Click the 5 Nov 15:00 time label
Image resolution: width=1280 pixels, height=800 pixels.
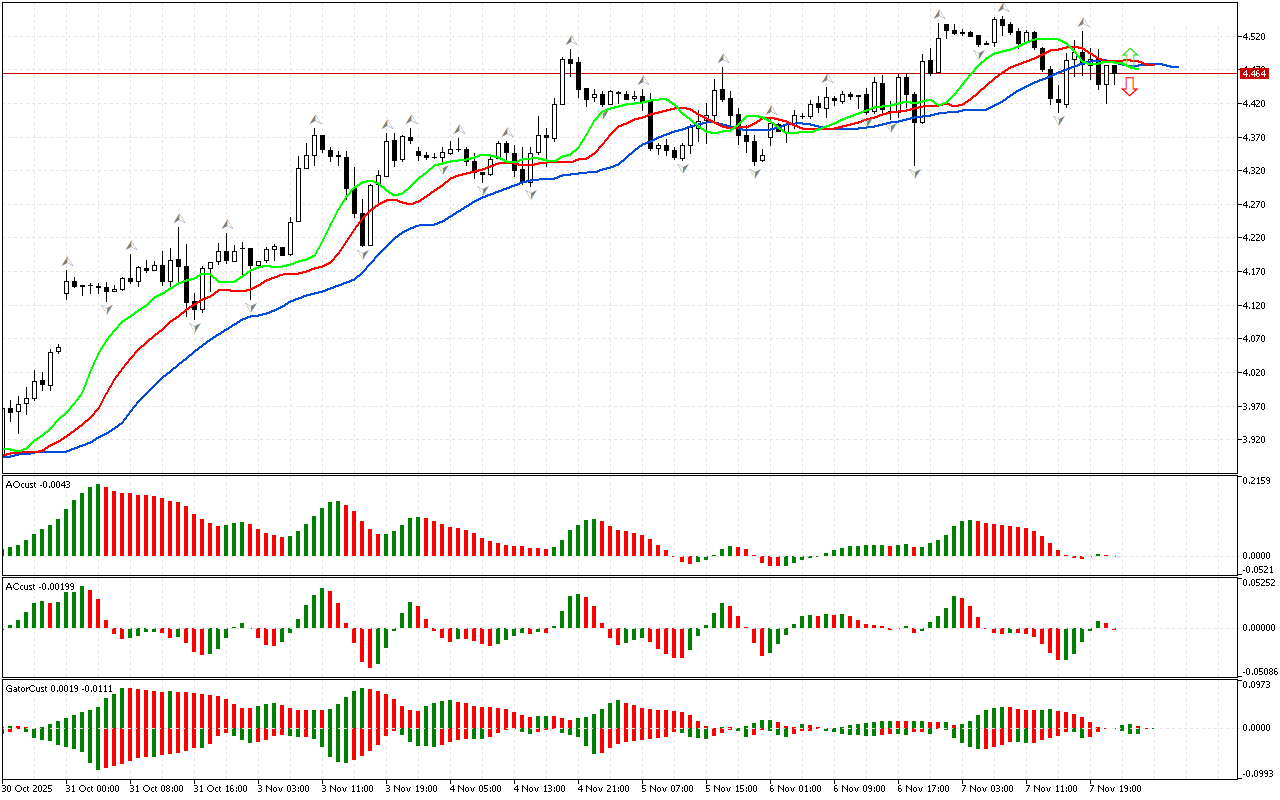coord(730,788)
